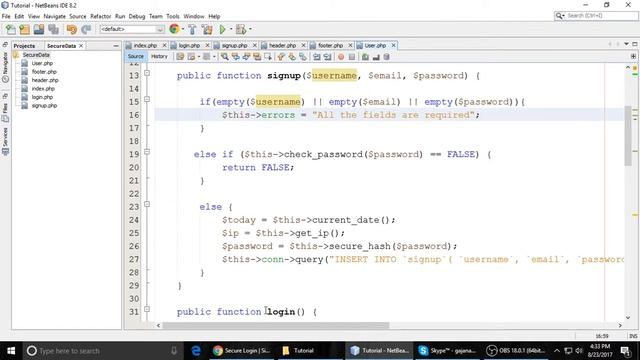This screenshot has width=640, height=360.
Task: Close the login.php editor tab
Action: coord(207,45)
